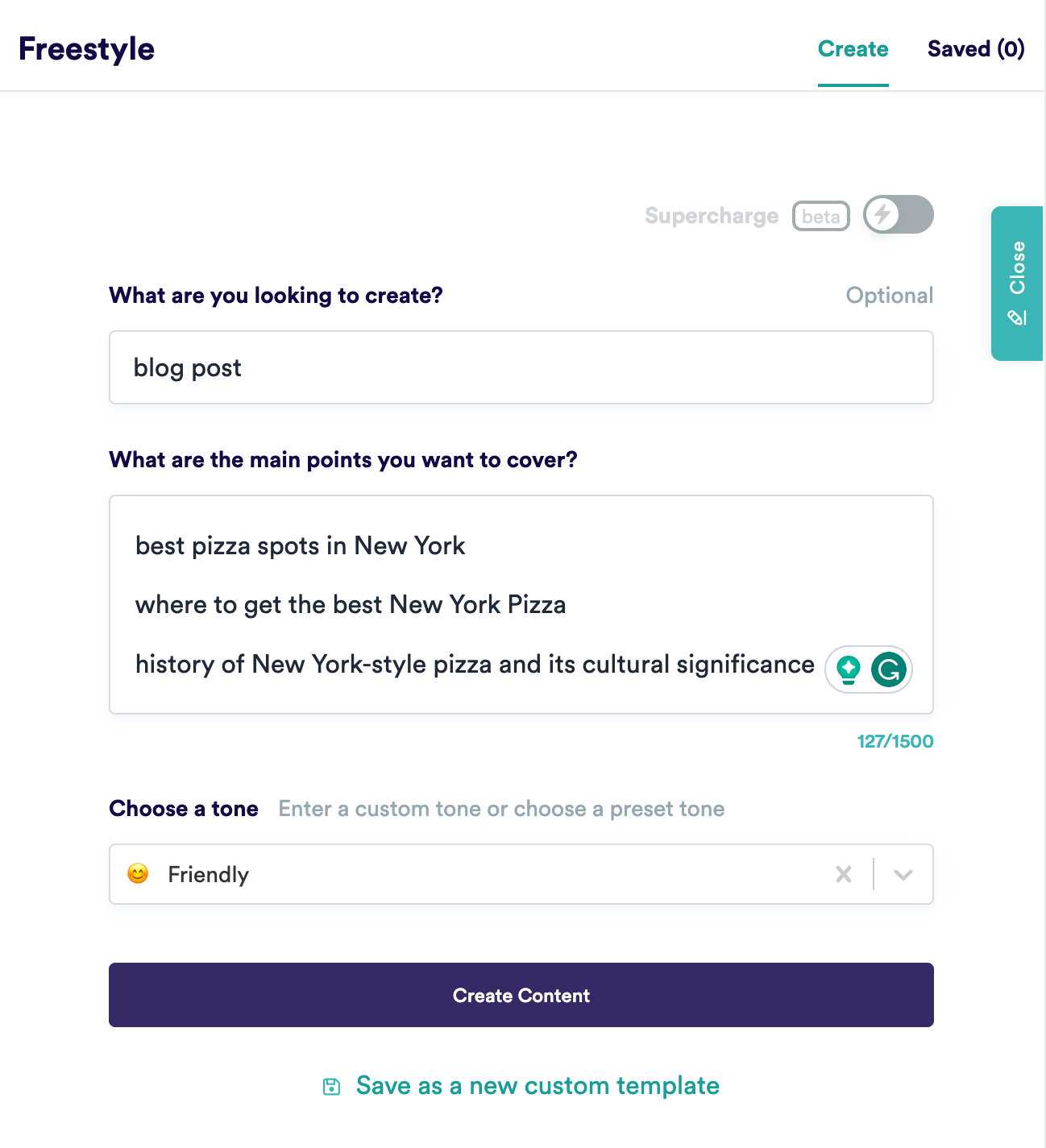Clear the Friendly tone with X

tap(844, 874)
